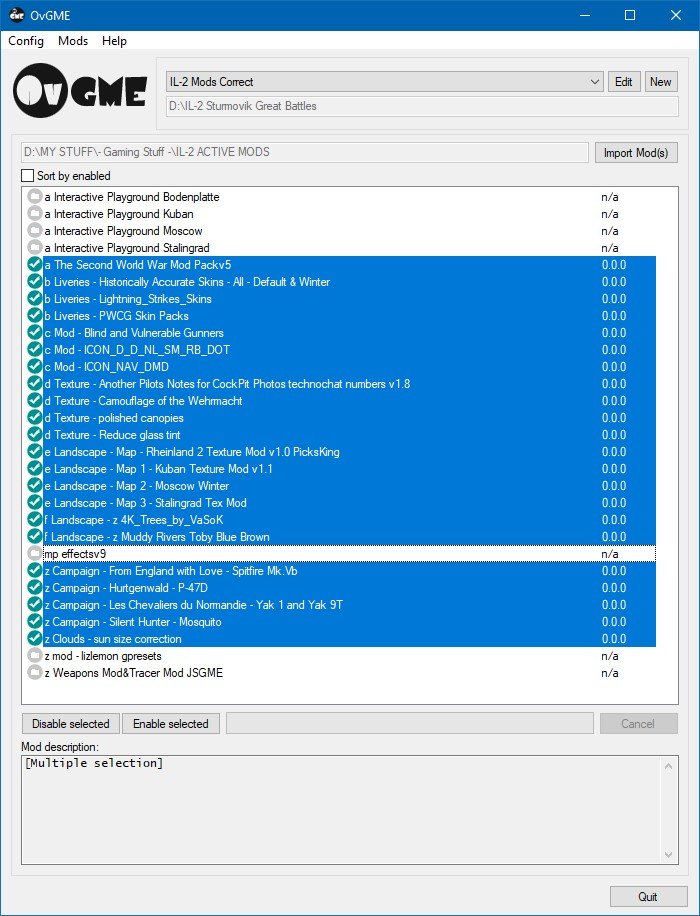Viewport: 700px width, 916px height.
Task: Click the status icon of Interactive Playground Stalingrad
Action: pyautogui.click(x=34, y=248)
